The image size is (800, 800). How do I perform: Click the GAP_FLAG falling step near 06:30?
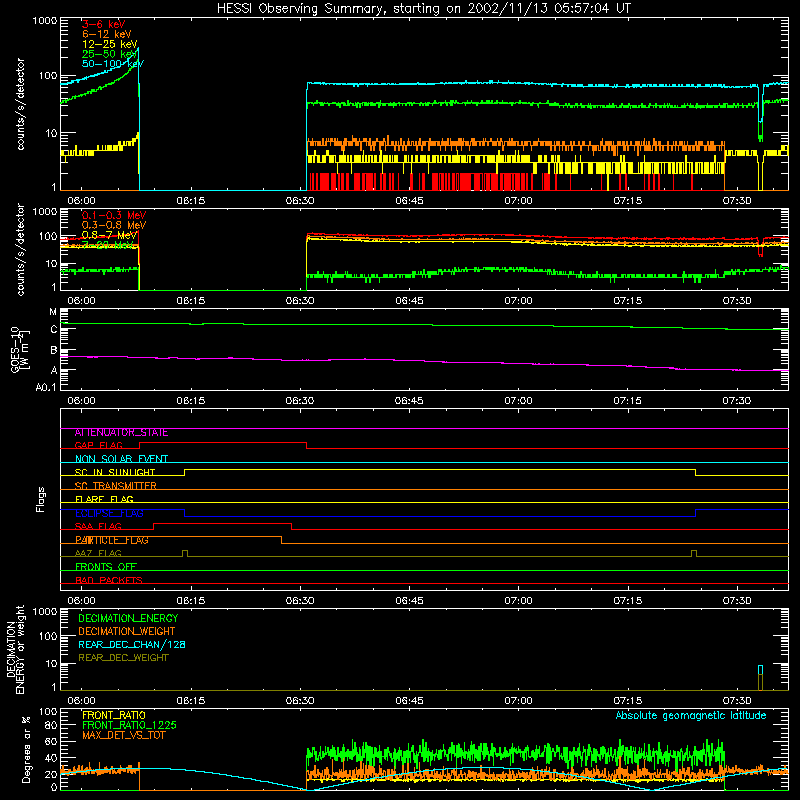[307, 445]
